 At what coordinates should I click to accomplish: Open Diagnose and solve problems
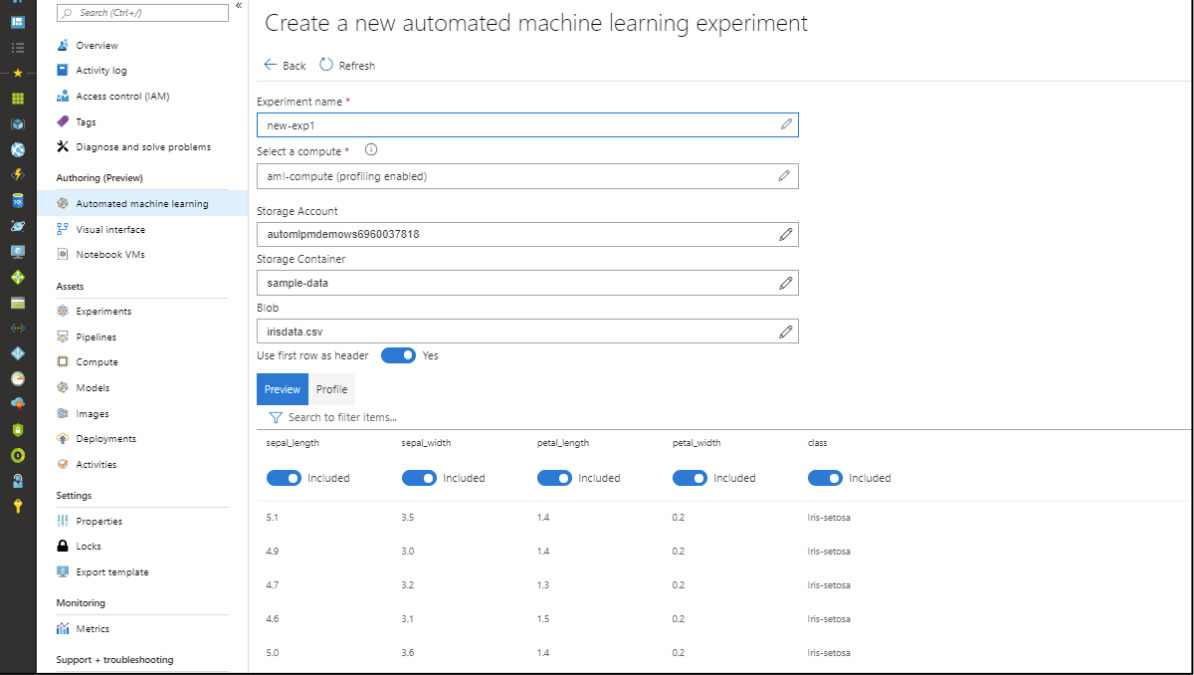point(143,147)
